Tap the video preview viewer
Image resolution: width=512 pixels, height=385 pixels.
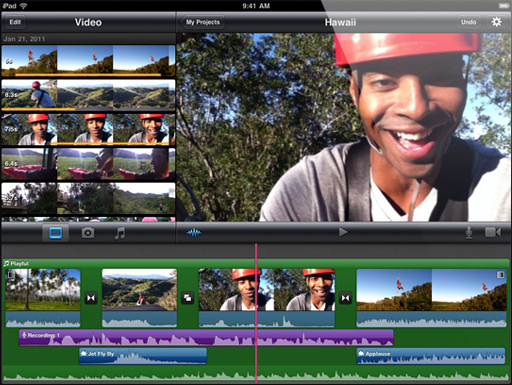click(x=344, y=127)
